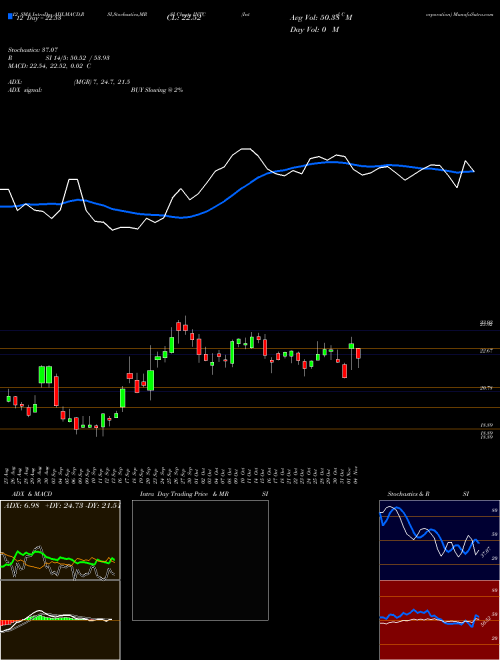Click the empty Intra Day Trading chart box

(200, 560)
